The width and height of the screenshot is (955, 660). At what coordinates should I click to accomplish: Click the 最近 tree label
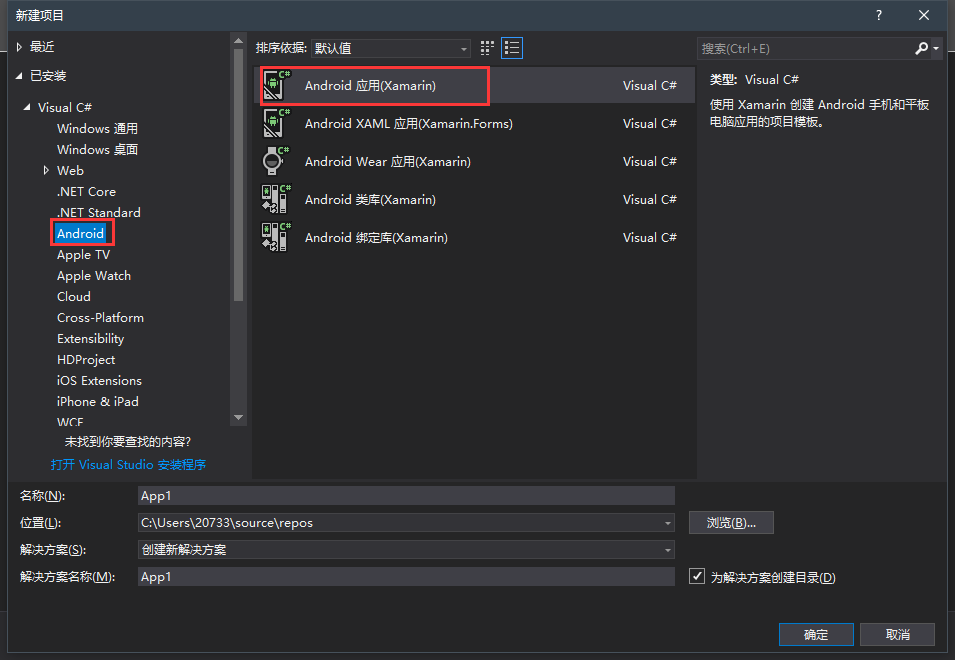pyautogui.click(x=42, y=47)
